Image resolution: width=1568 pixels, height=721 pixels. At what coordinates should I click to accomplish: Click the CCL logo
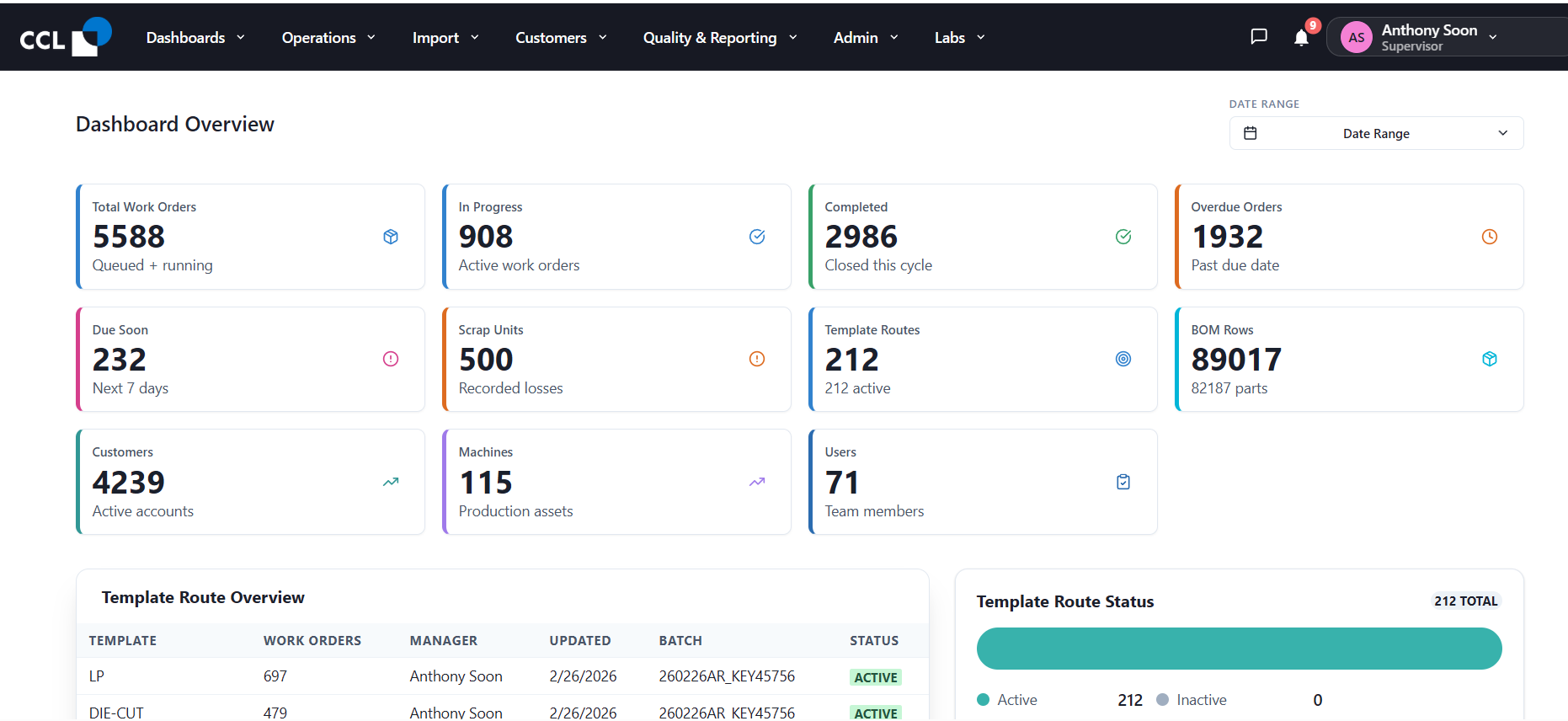tap(66, 37)
